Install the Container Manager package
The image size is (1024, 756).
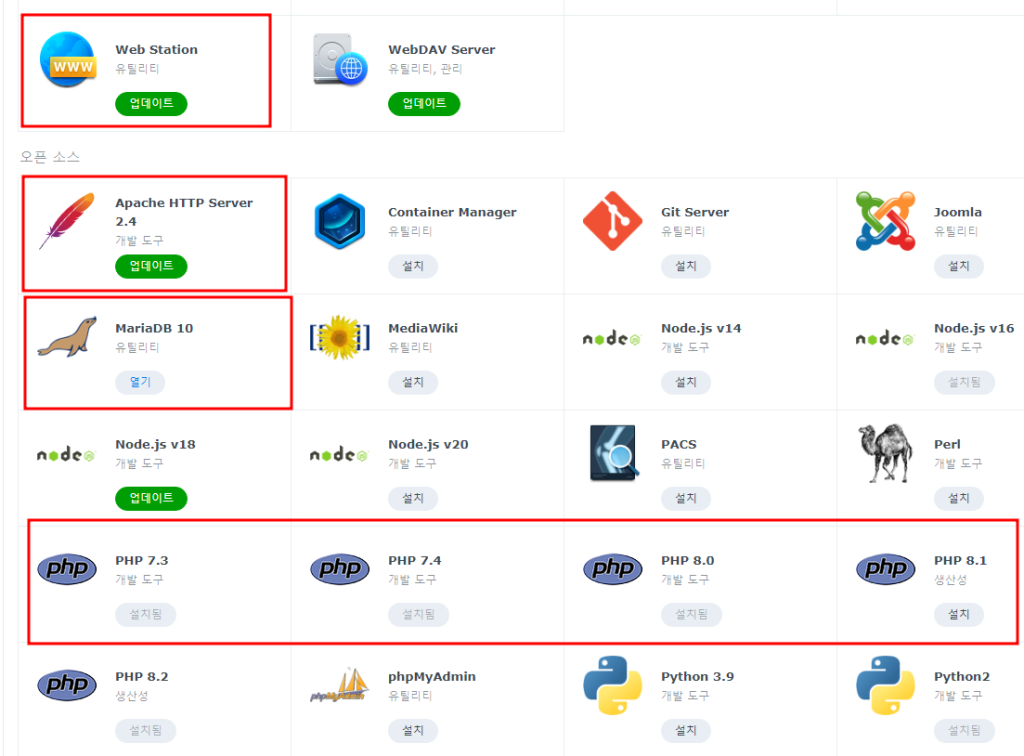click(413, 266)
